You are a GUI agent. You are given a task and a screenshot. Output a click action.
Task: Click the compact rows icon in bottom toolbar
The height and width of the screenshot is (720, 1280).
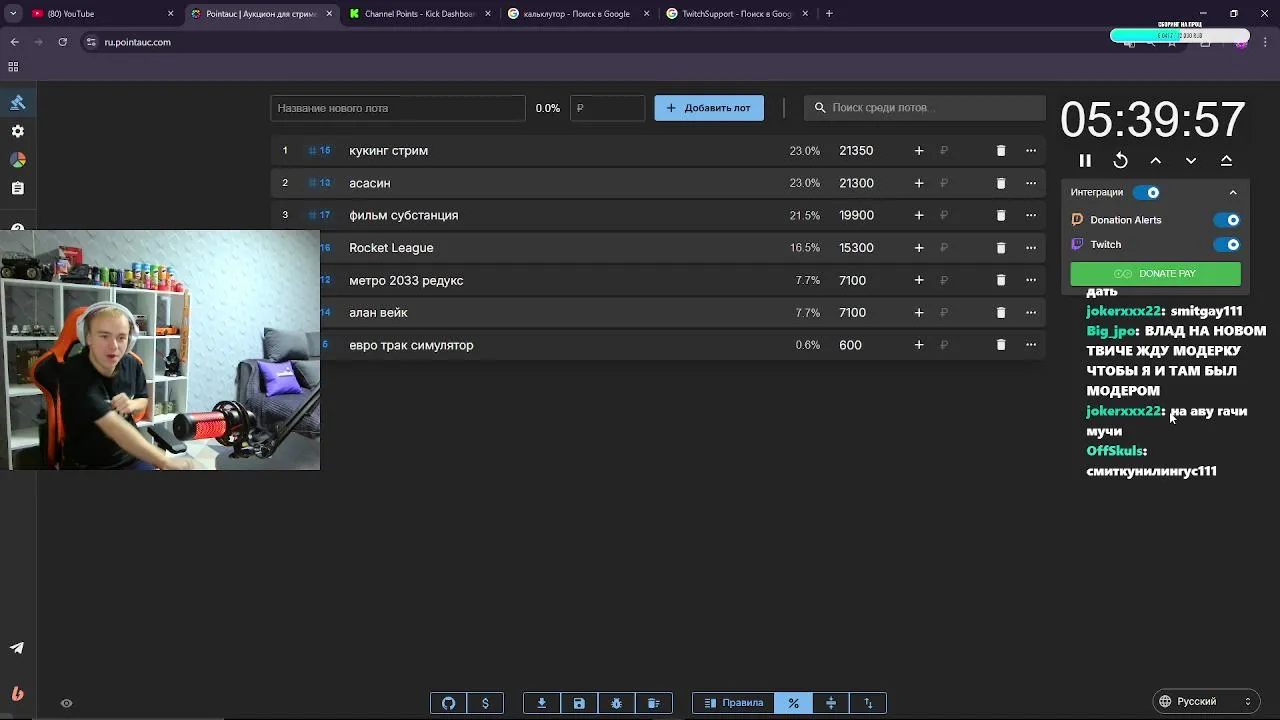click(831, 703)
